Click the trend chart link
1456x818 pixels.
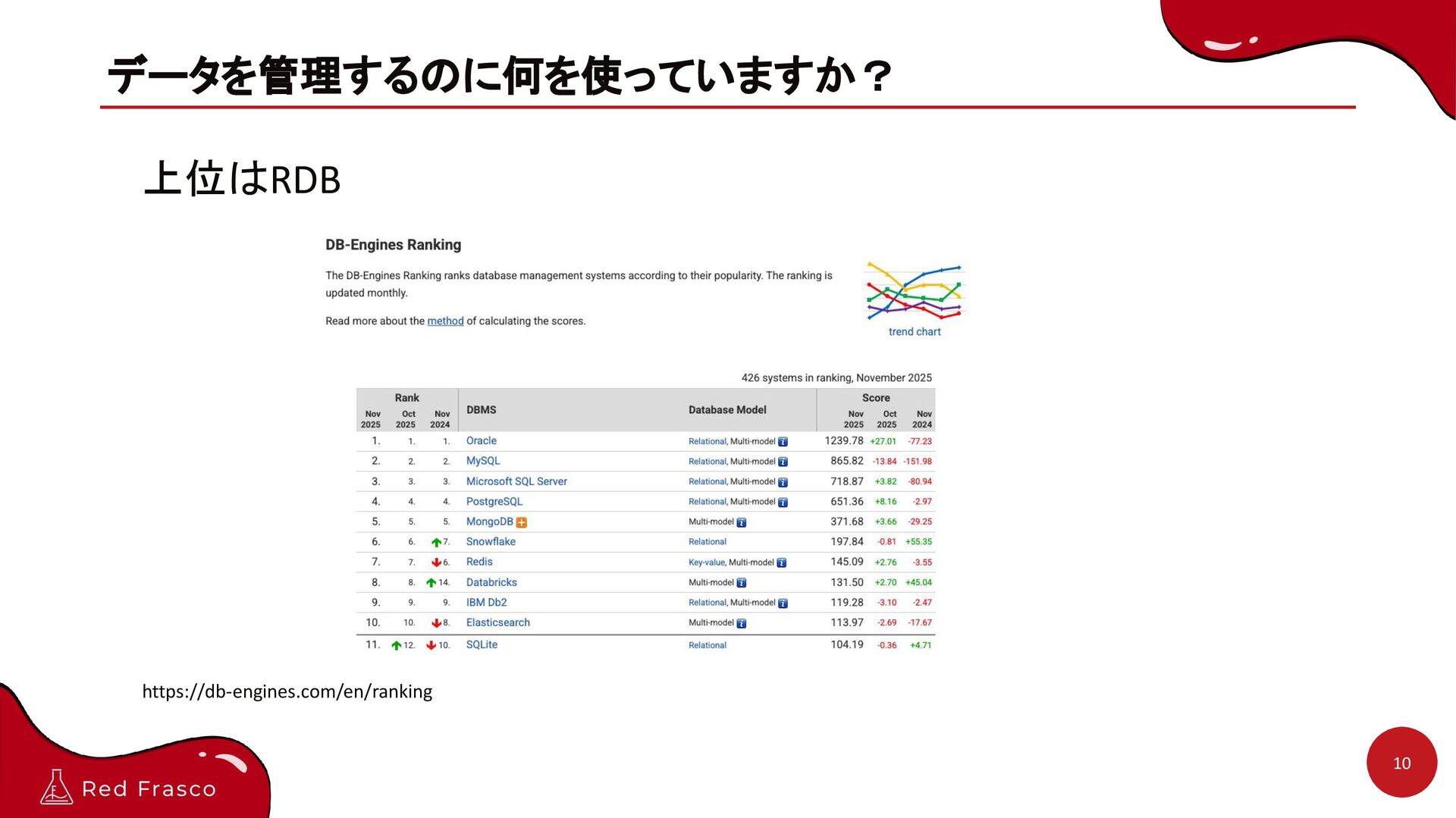click(x=915, y=332)
